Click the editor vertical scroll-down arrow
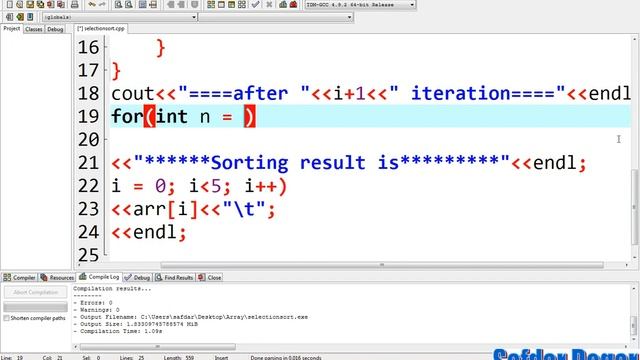Screen dimensions: 640x360 (635, 257)
